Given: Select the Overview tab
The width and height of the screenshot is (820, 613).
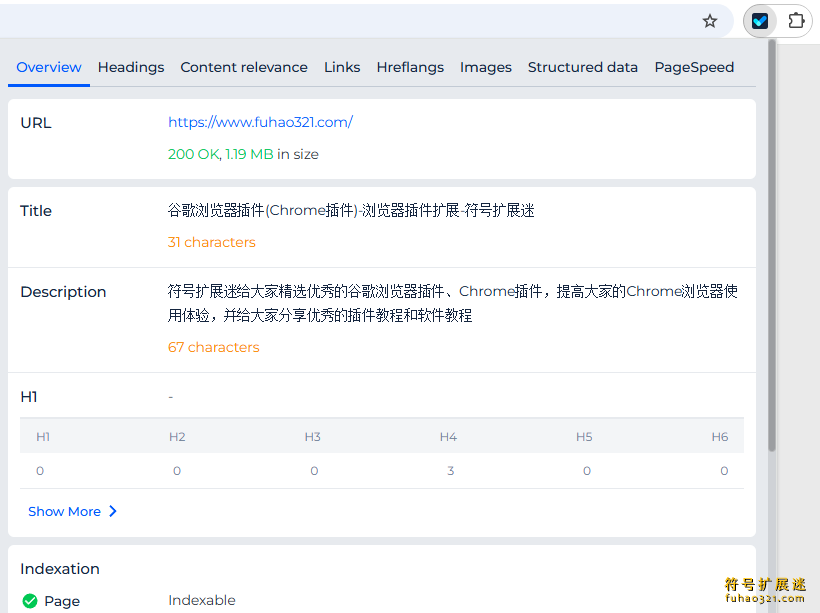Looking at the screenshot, I should 49,67.
